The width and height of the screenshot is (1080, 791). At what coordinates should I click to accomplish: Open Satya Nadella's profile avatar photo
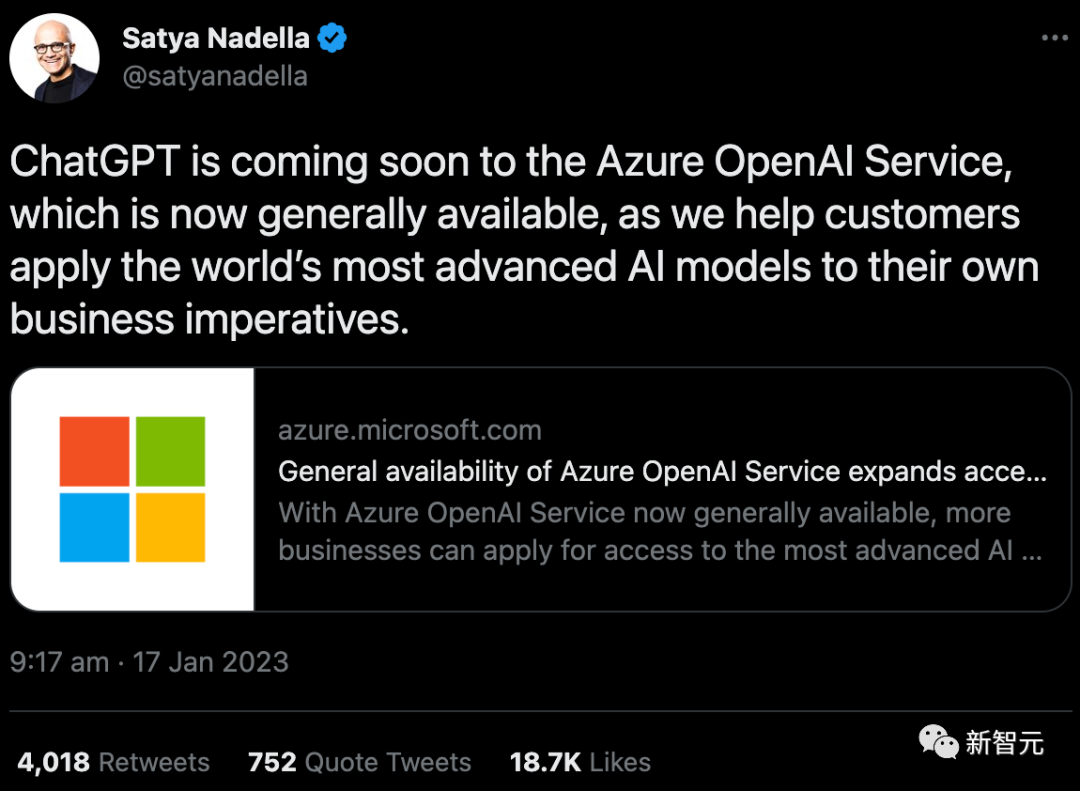[54, 59]
